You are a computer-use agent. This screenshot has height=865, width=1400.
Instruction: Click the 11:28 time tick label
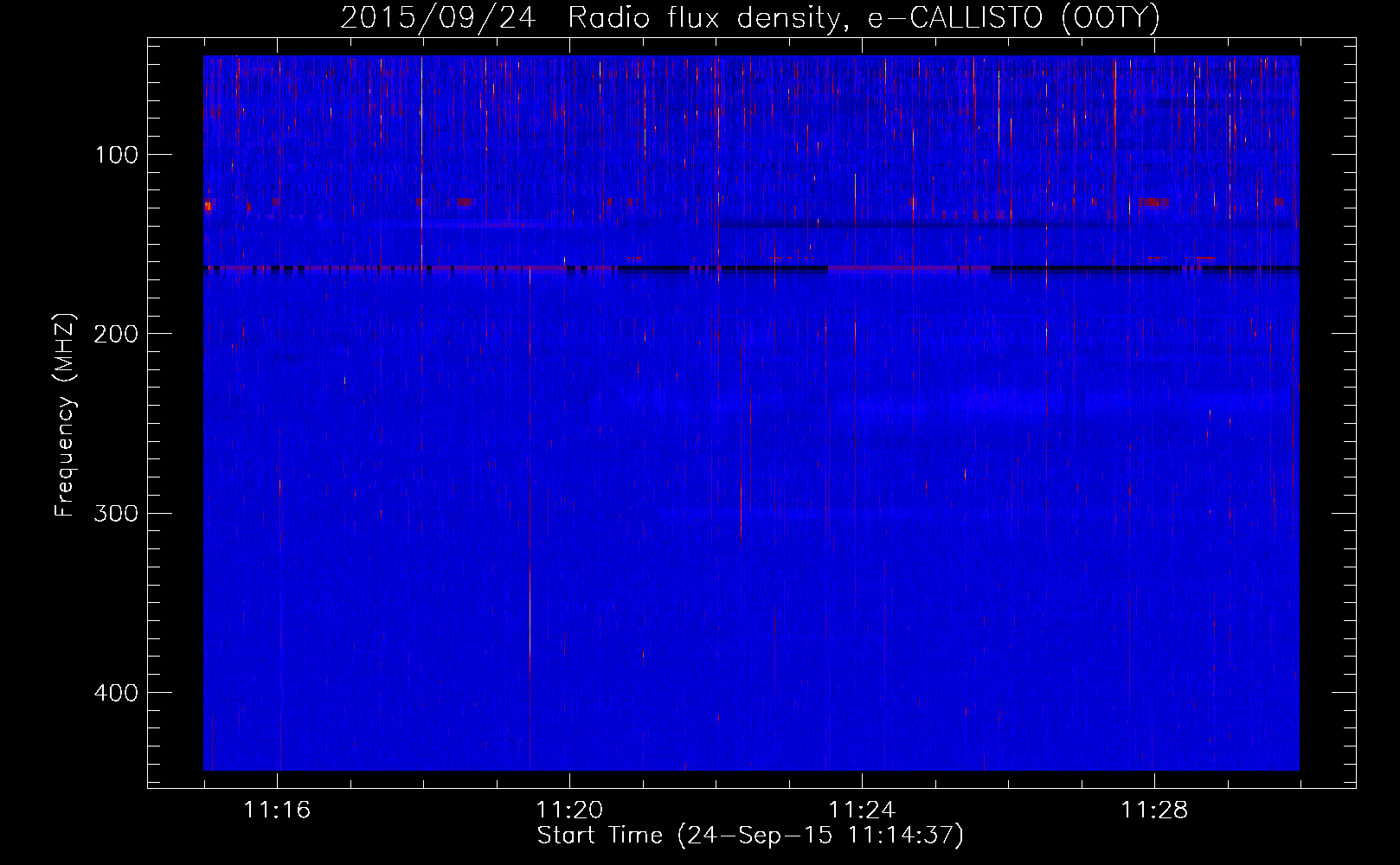(x=1154, y=810)
